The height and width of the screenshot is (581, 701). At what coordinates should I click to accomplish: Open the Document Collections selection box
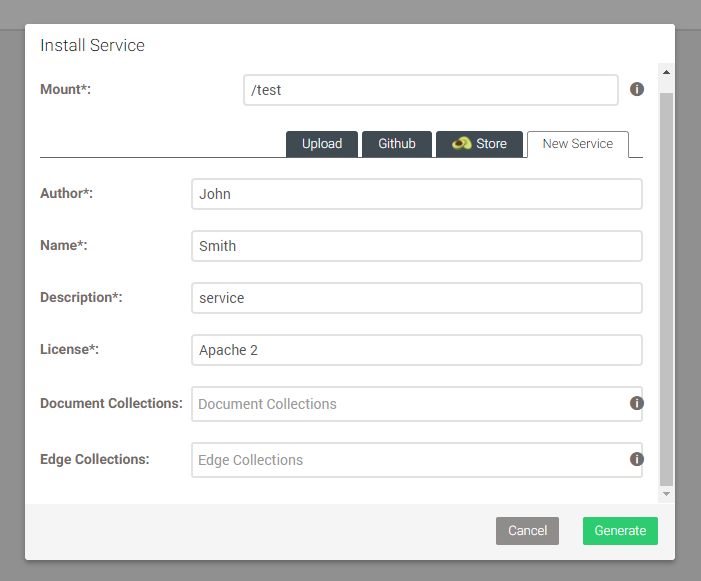406,404
